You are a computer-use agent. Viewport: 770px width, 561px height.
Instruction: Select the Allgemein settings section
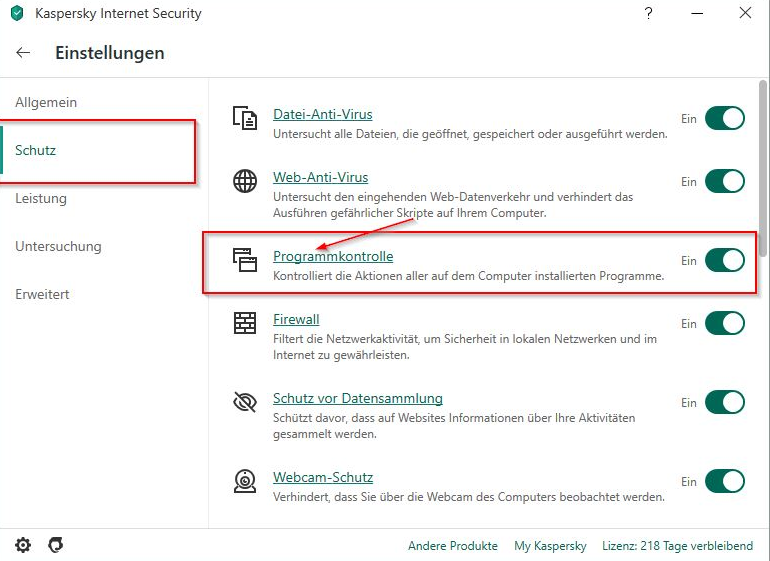click(x=46, y=102)
